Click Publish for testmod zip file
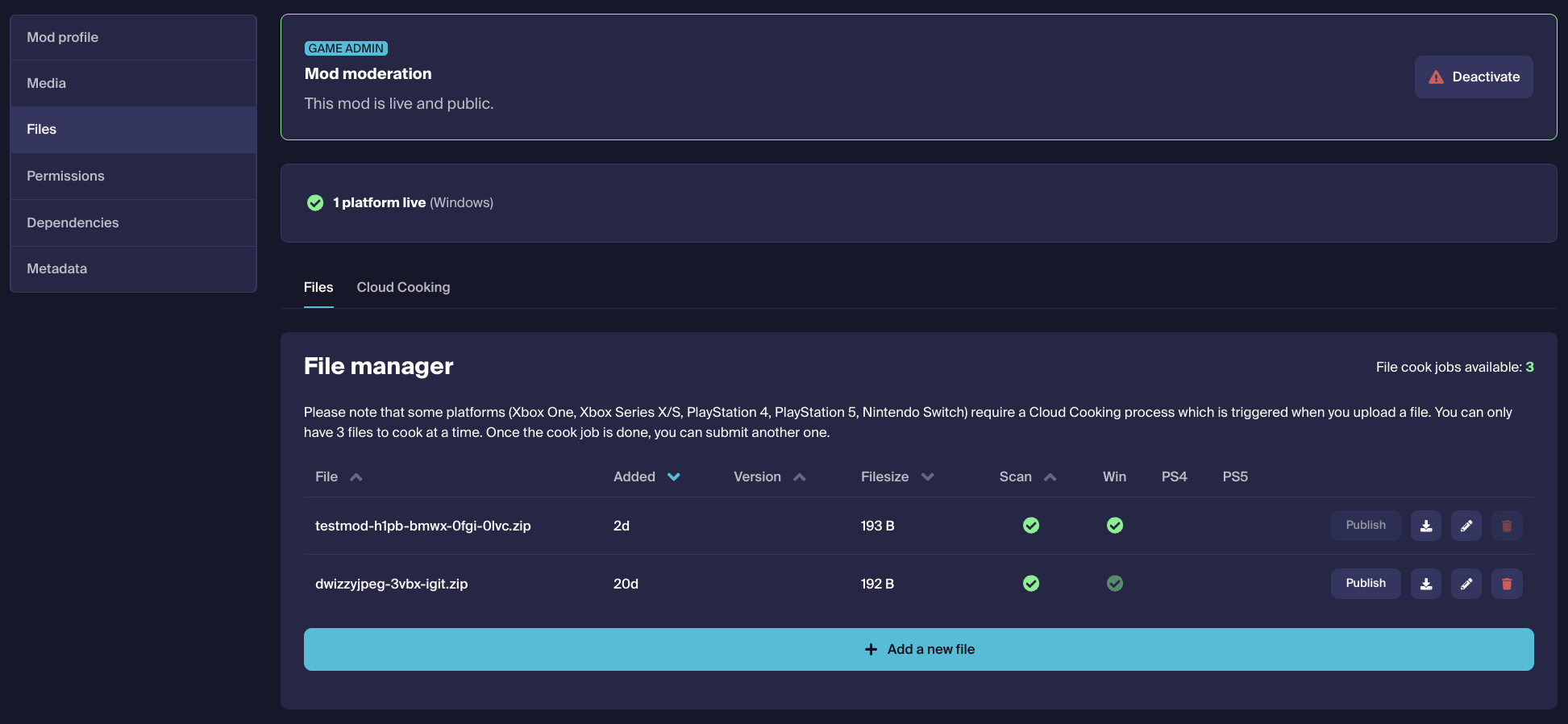 click(1366, 525)
